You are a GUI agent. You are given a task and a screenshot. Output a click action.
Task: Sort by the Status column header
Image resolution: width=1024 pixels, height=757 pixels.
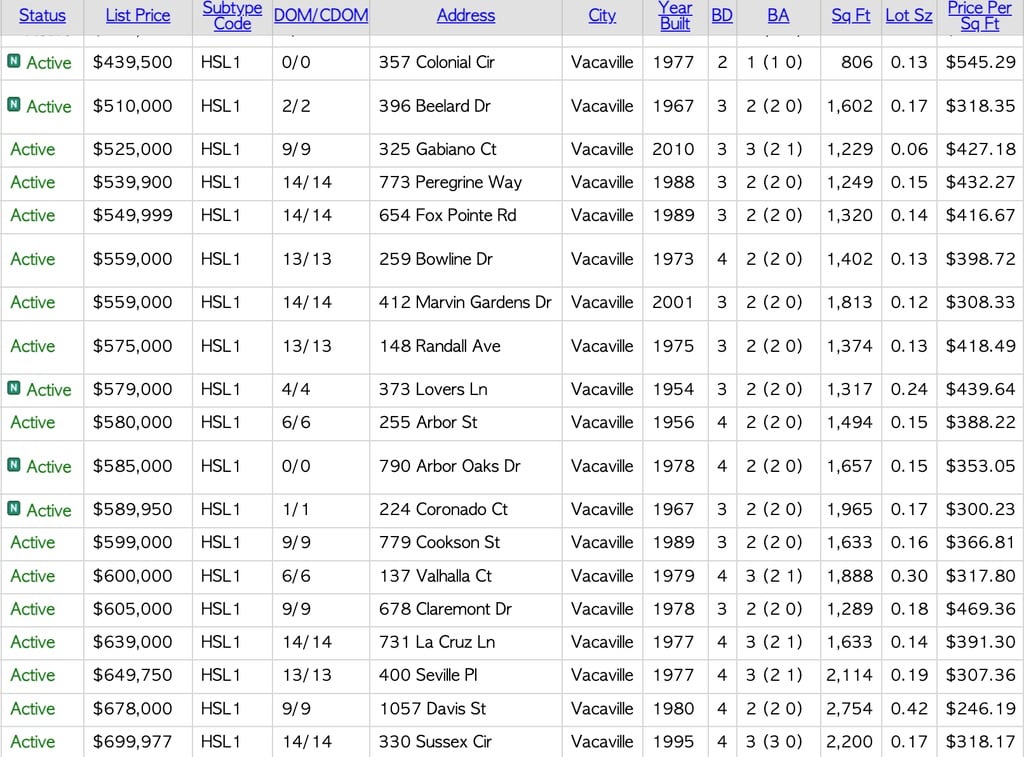tap(42, 15)
